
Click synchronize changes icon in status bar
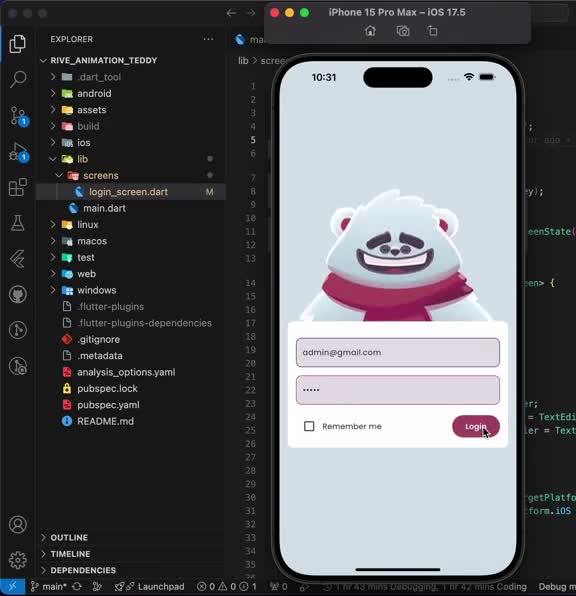(x=77, y=586)
